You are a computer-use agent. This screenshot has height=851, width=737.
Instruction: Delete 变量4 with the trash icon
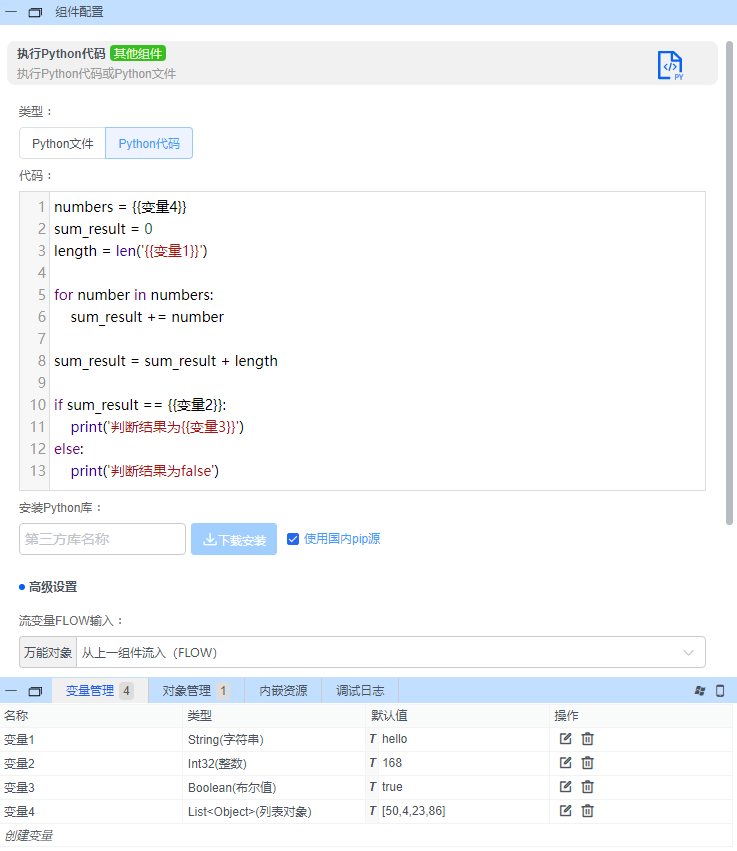coord(588,811)
